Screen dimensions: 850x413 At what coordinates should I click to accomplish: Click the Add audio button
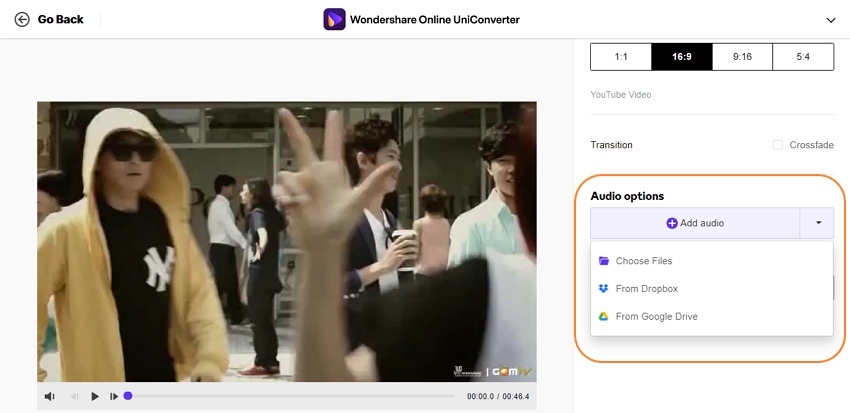click(695, 223)
